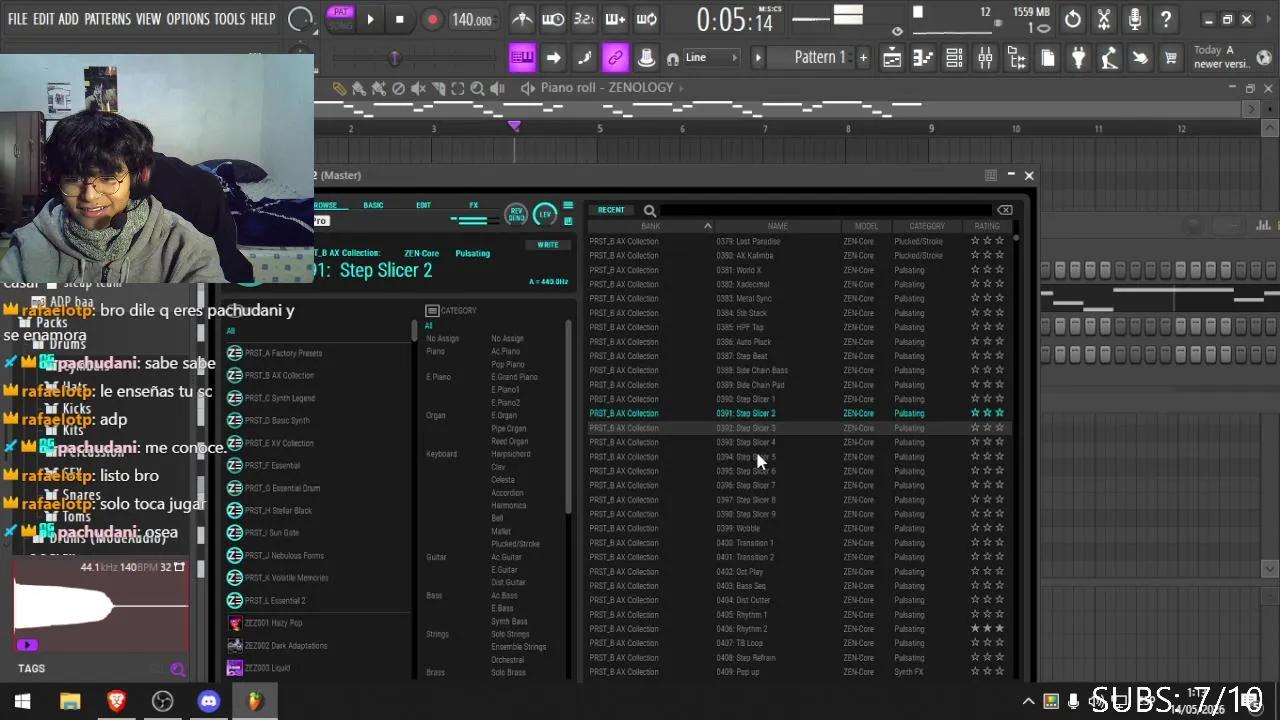Open the plugin picker plug icon
Viewport: 1280px width, 720px height.
coord(1078,58)
